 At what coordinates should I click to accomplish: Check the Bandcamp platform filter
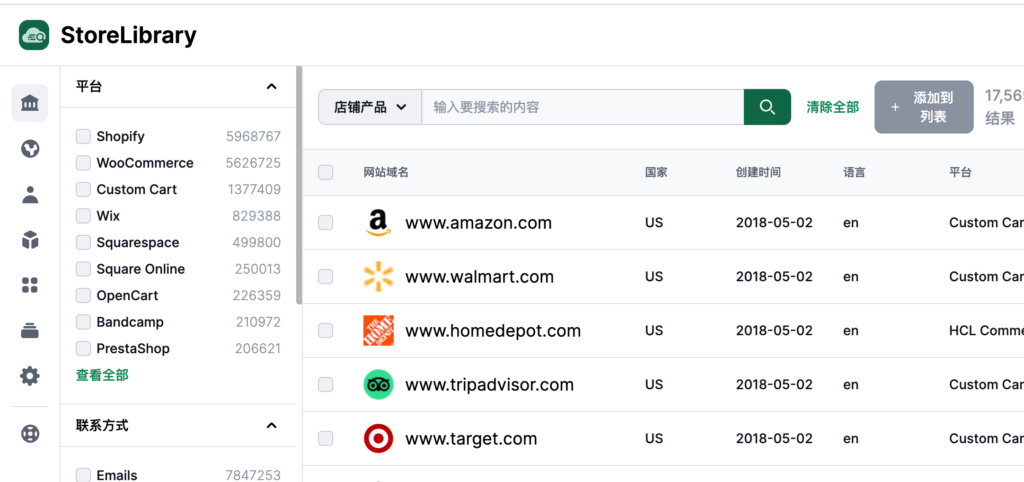click(x=83, y=322)
